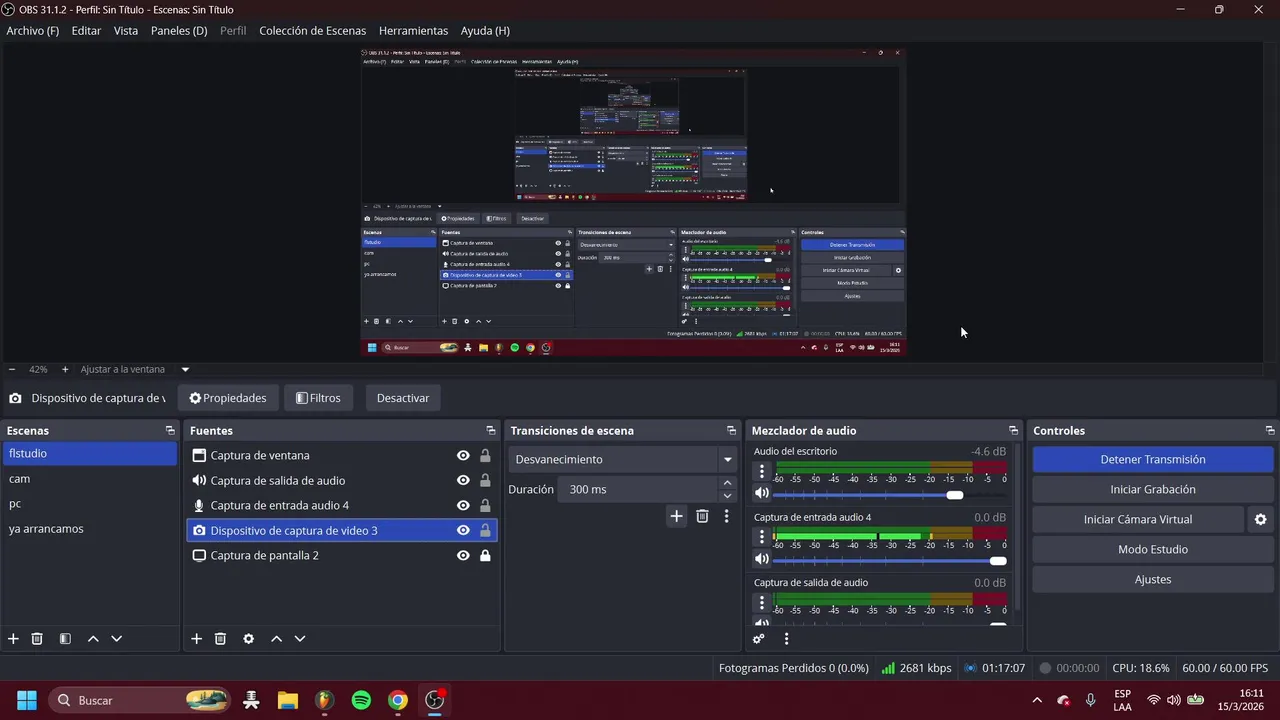Pop out the Transiciones de escena dock
The width and height of the screenshot is (1280, 720).
pyautogui.click(x=731, y=430)
